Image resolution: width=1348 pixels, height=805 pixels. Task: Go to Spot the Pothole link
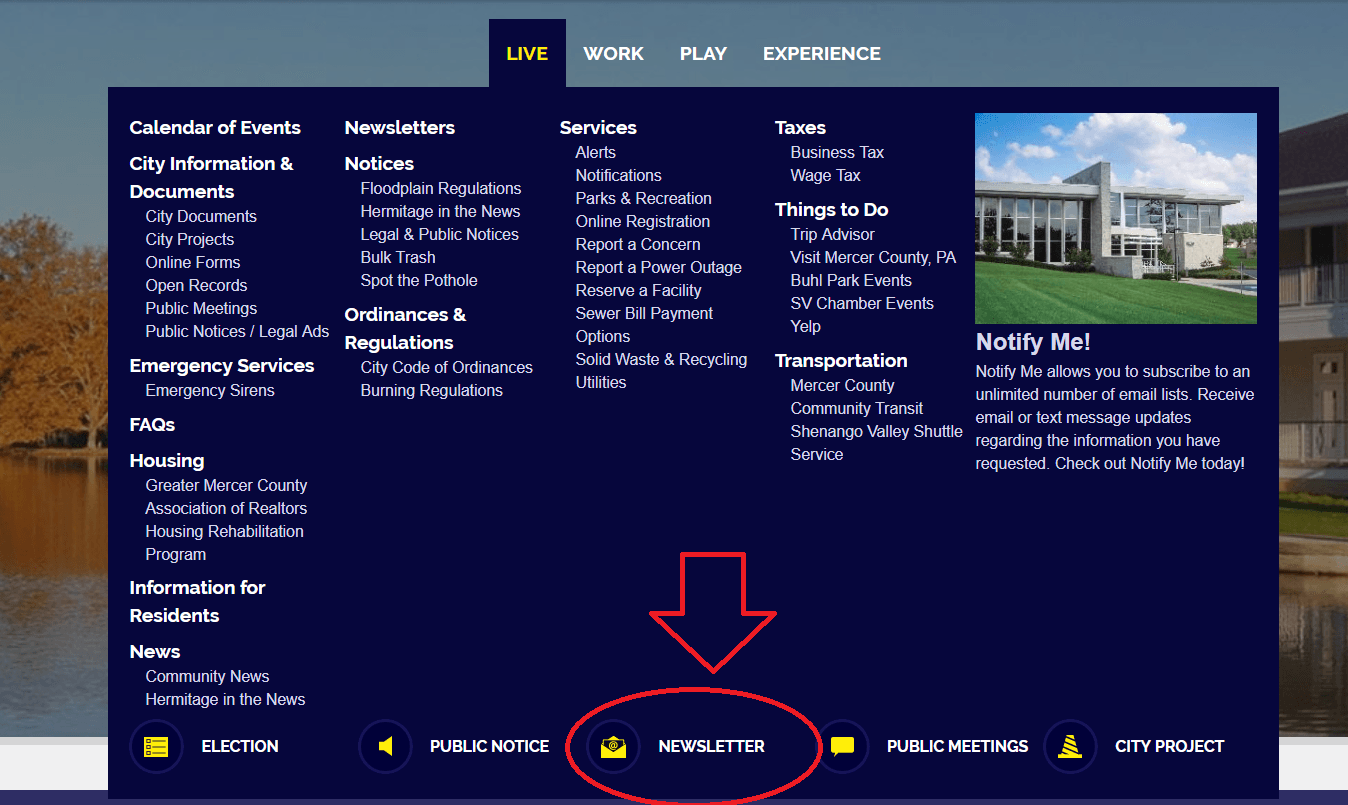tap(419, 281)
